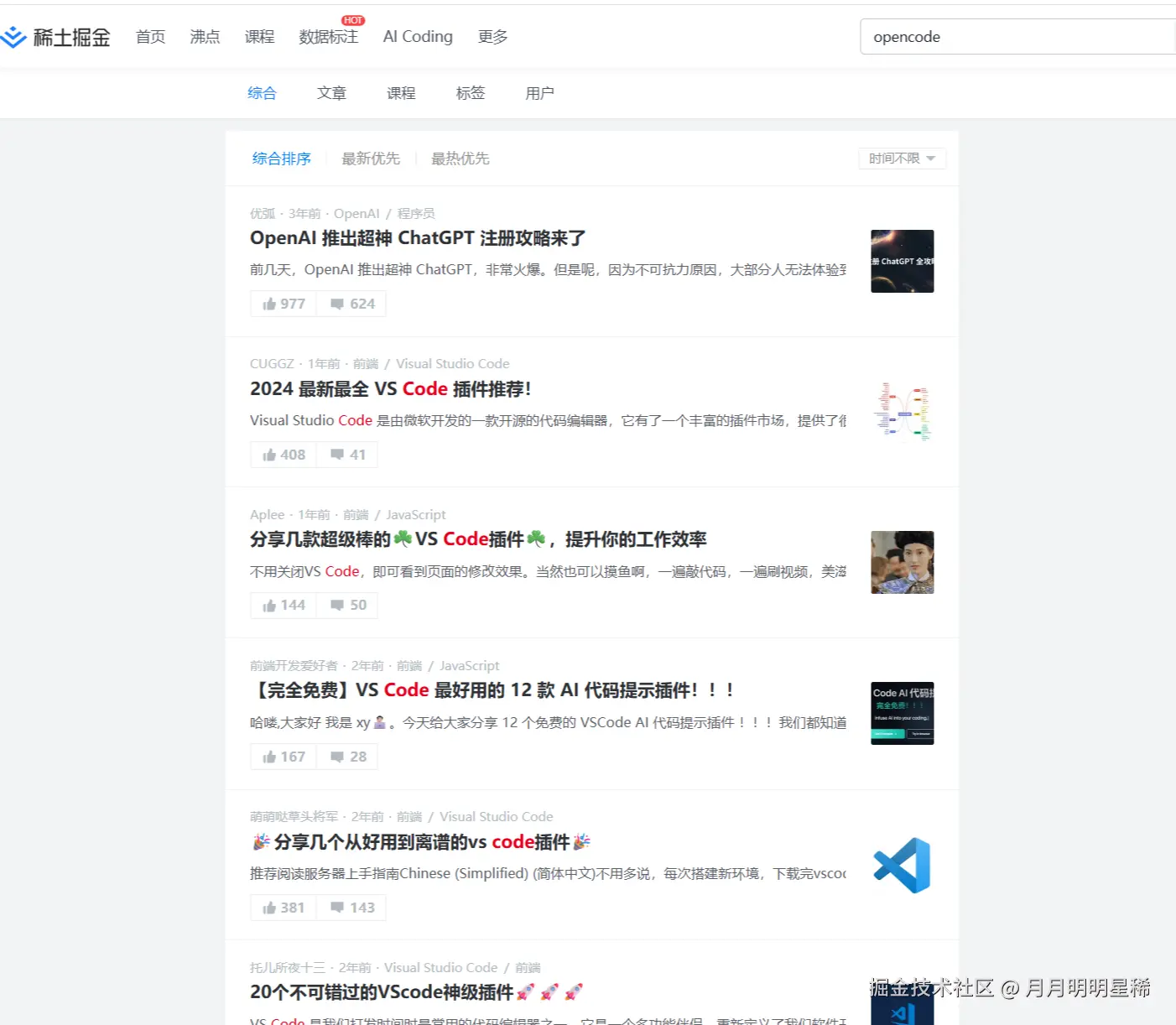This screenshot has height=1025, width=1176.
Task: Visit author 前端开发爱好者 profile
Action: (294, 665)
